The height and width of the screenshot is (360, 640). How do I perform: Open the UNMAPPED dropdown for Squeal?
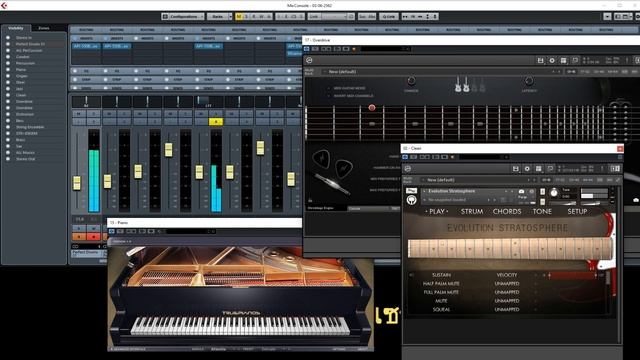[507, 309]
